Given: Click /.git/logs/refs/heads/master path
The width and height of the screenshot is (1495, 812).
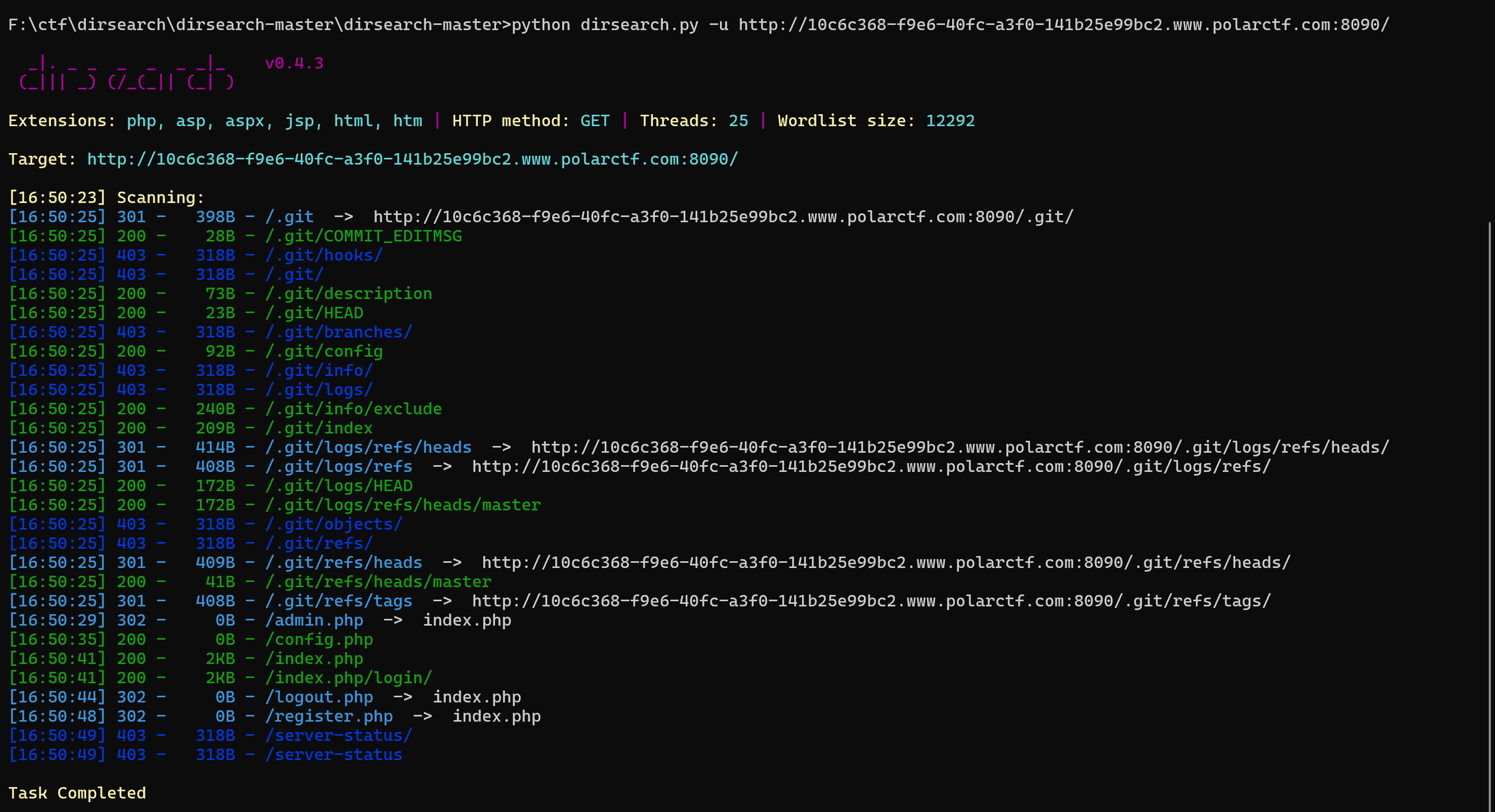Looking at the screenshot, I should coord(403,505).
